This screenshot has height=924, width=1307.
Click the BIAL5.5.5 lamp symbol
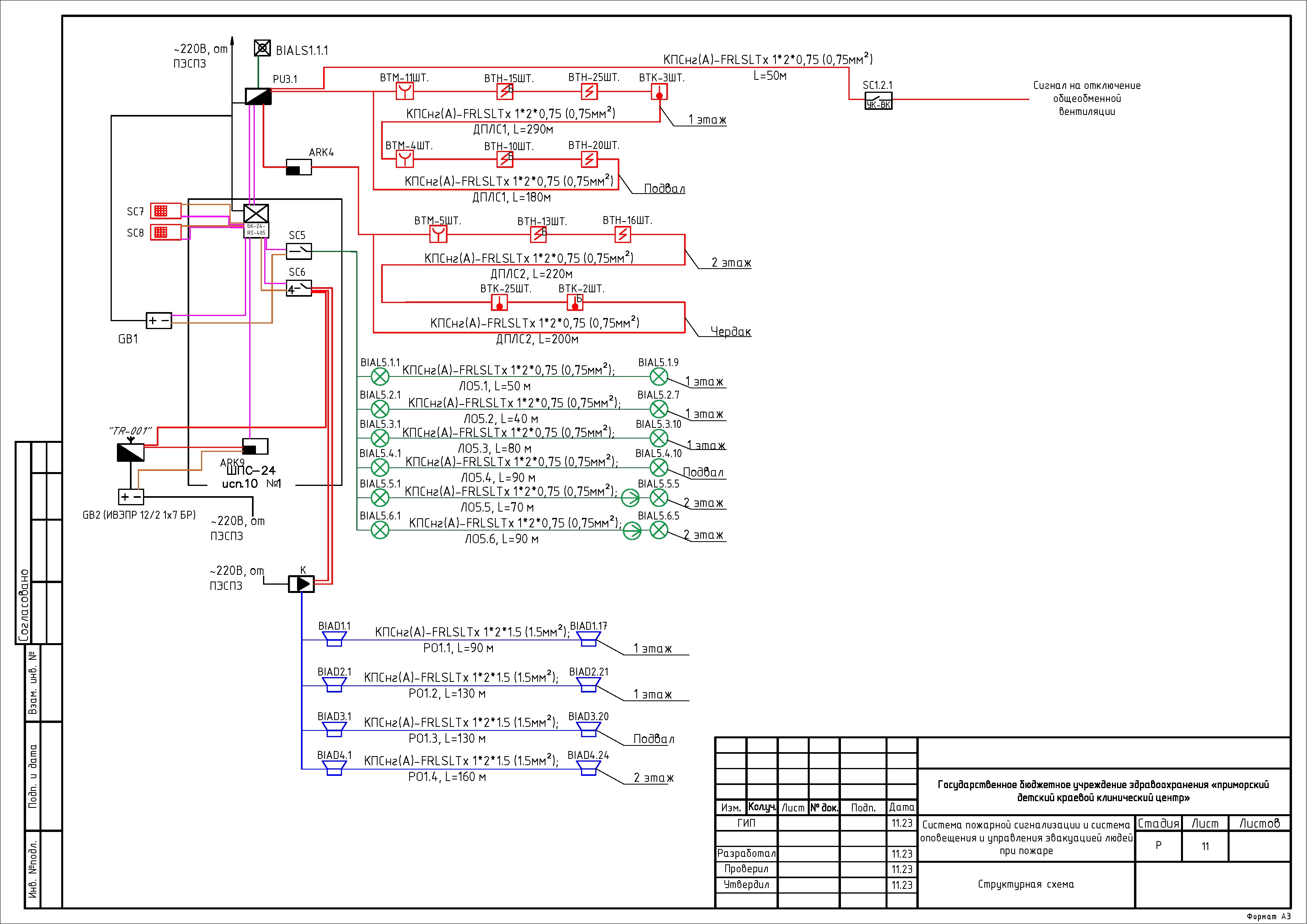[658, 498]
